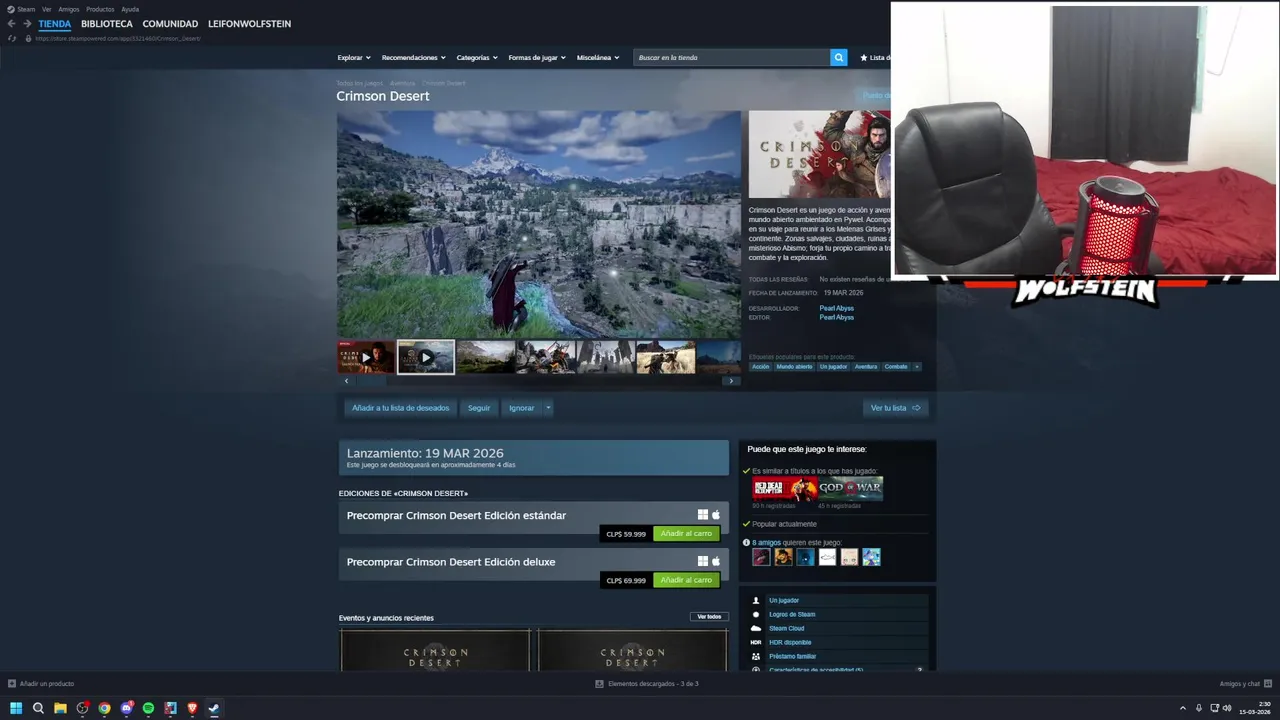Click Añadir a tu lista de deseados

point(401,408)
